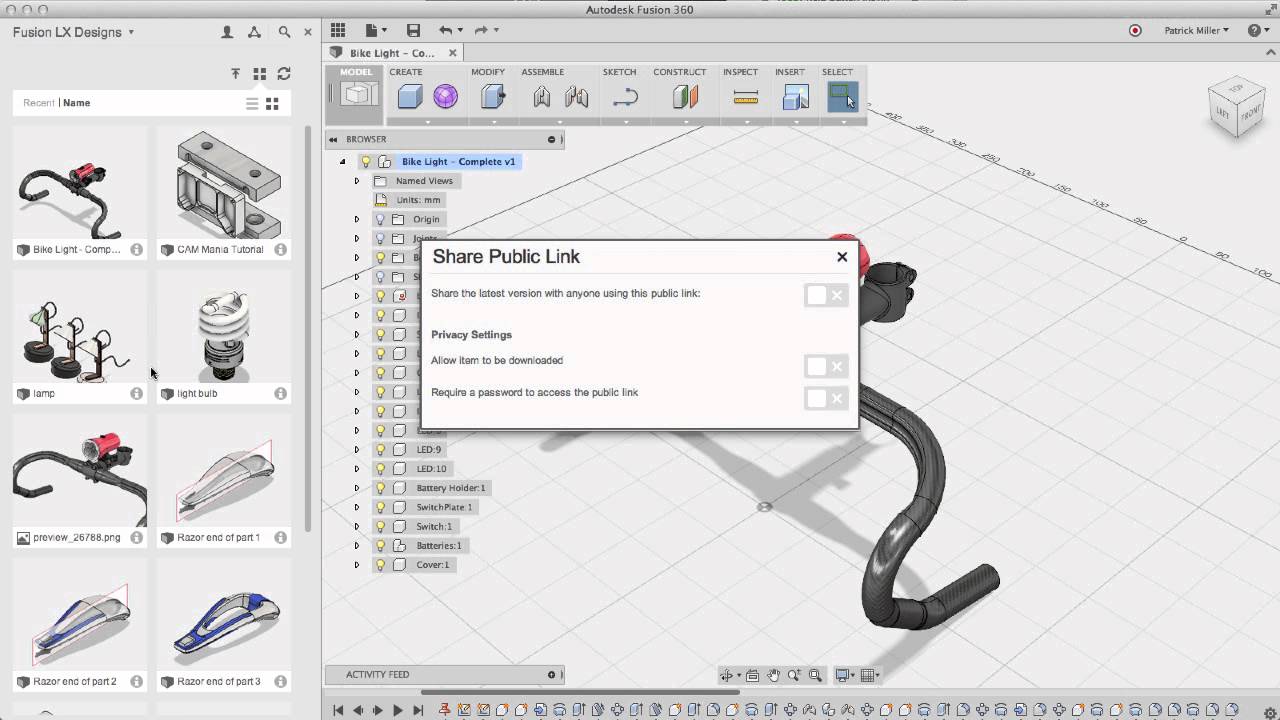Toggle Allow item to be downloaded
Viewport: 1280px width, 720px height.
click(826, 366)
